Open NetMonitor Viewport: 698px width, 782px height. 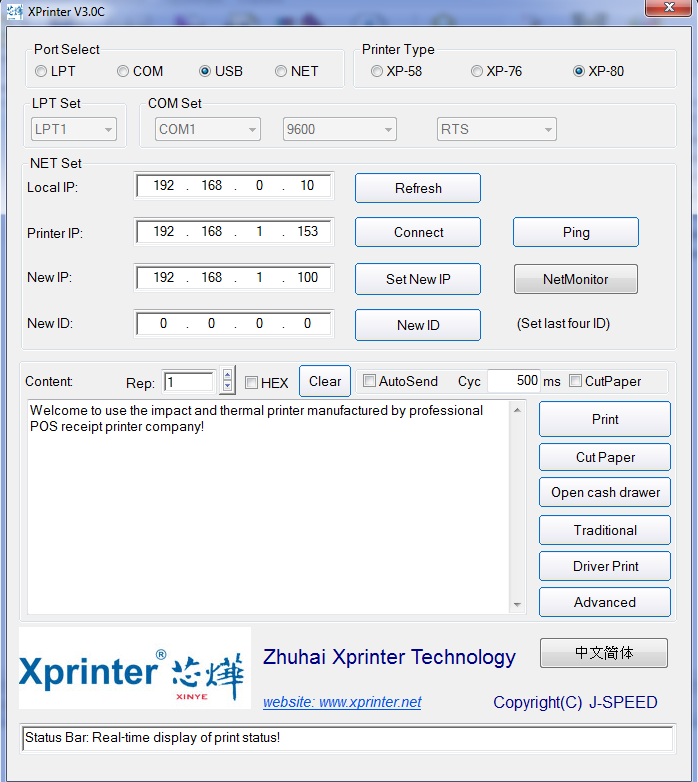coord(576,279)
